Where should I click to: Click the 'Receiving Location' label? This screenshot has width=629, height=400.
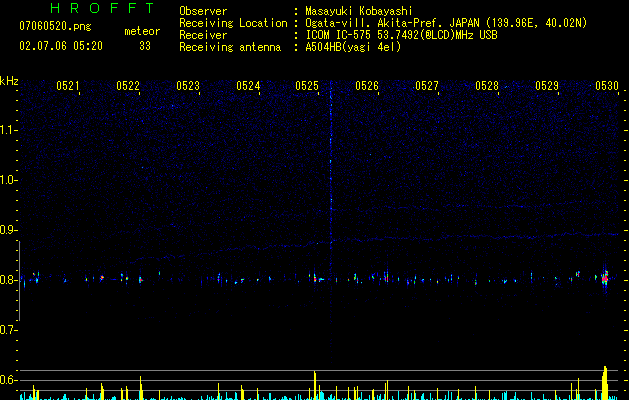pyautogui.click(x=233, y=23)
